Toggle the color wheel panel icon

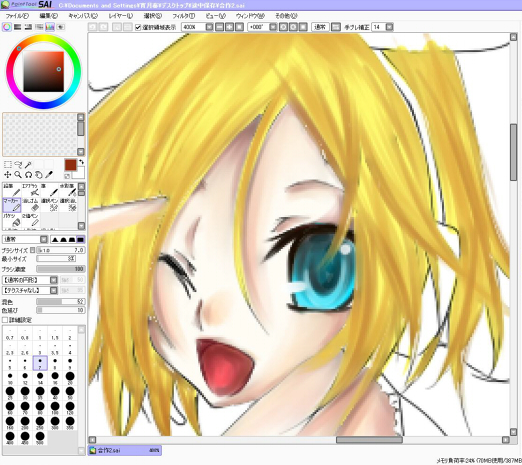[x=7, y=27]
